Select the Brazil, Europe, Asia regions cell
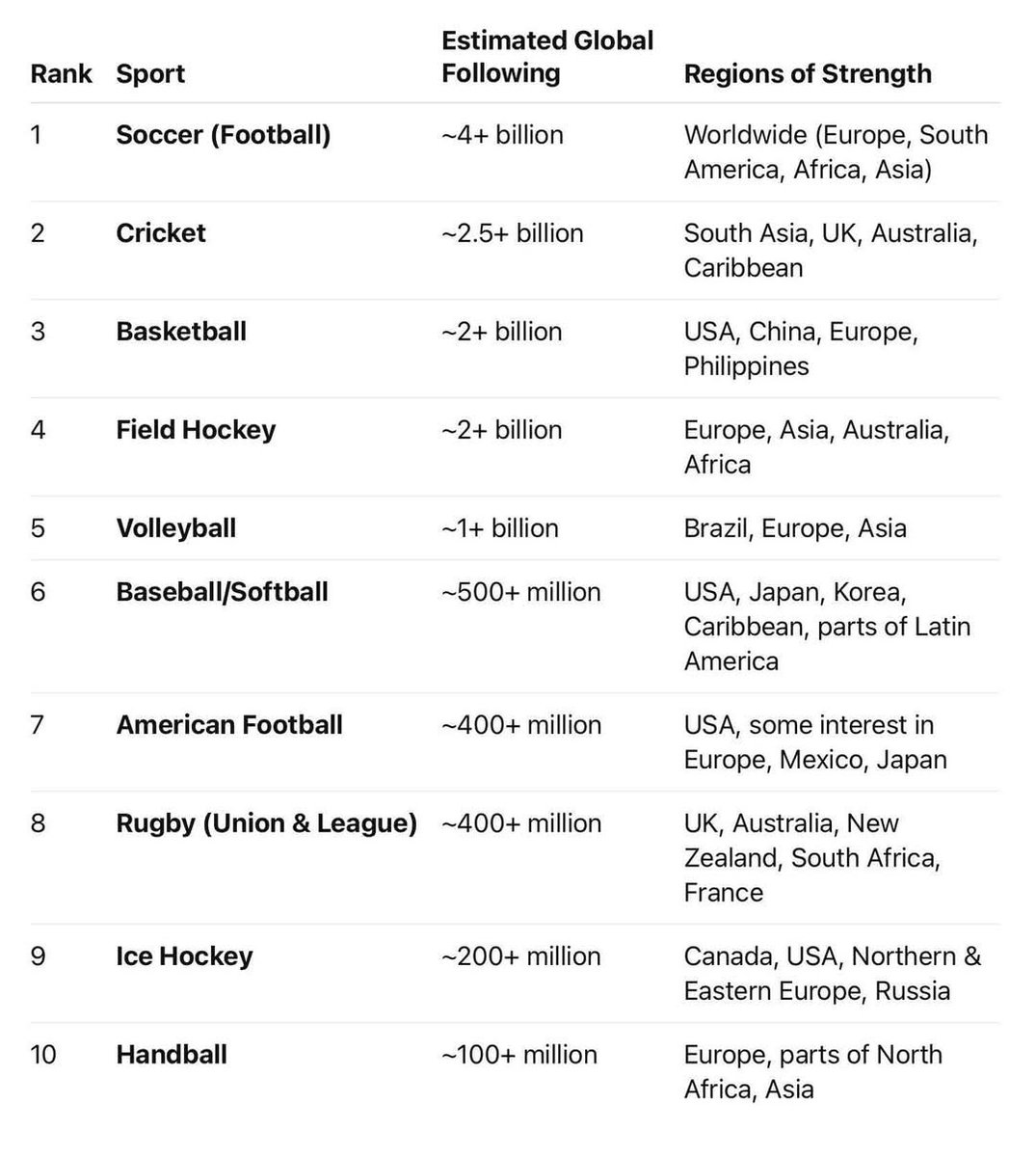Image resolution: width=1036 pixels, height=1157 pixels. click(x=795, y=528)
